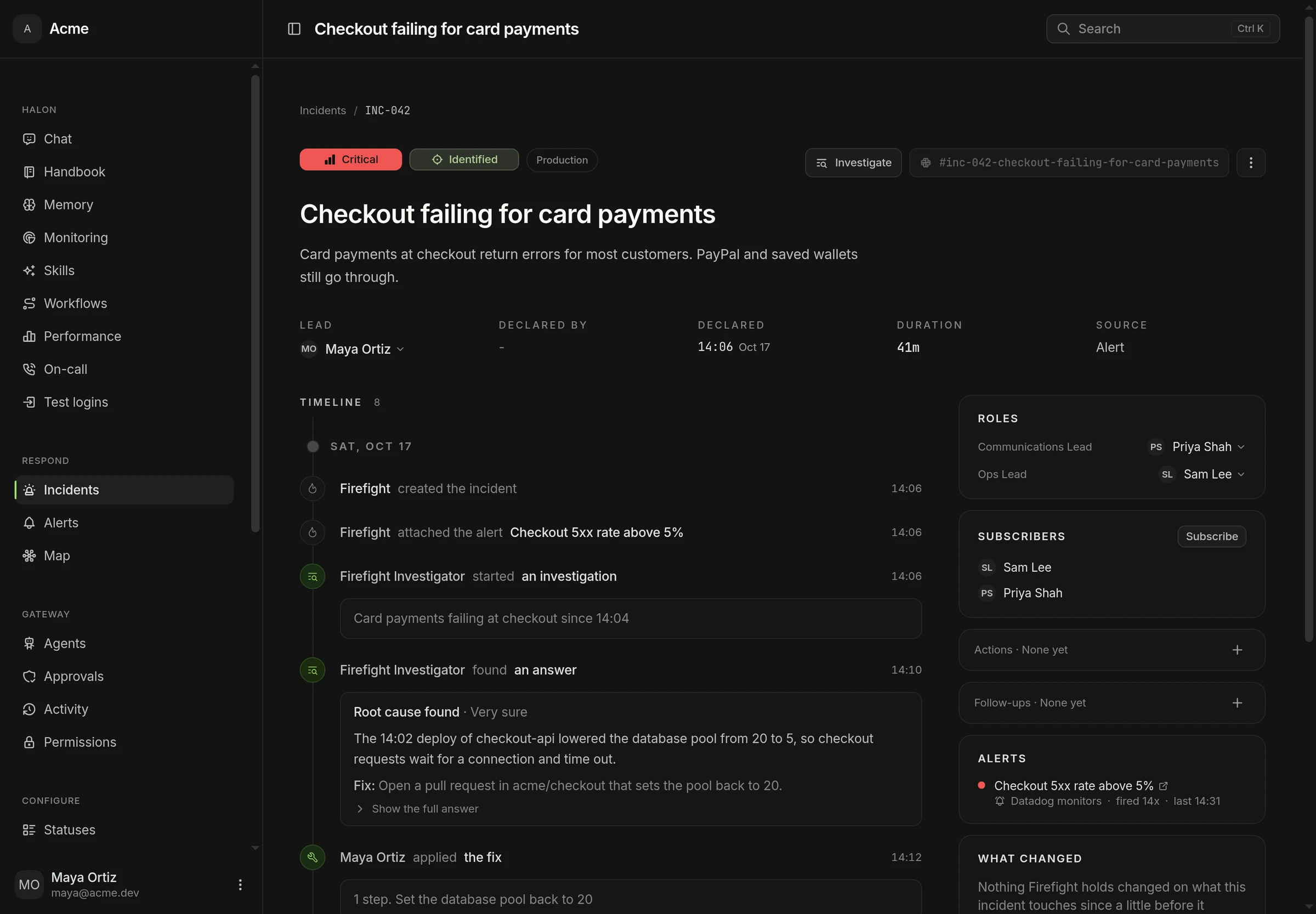Change the Critical severity badge
This screenshot has width=1316, height=914.
pyautogui.click(x=350, y=159)
